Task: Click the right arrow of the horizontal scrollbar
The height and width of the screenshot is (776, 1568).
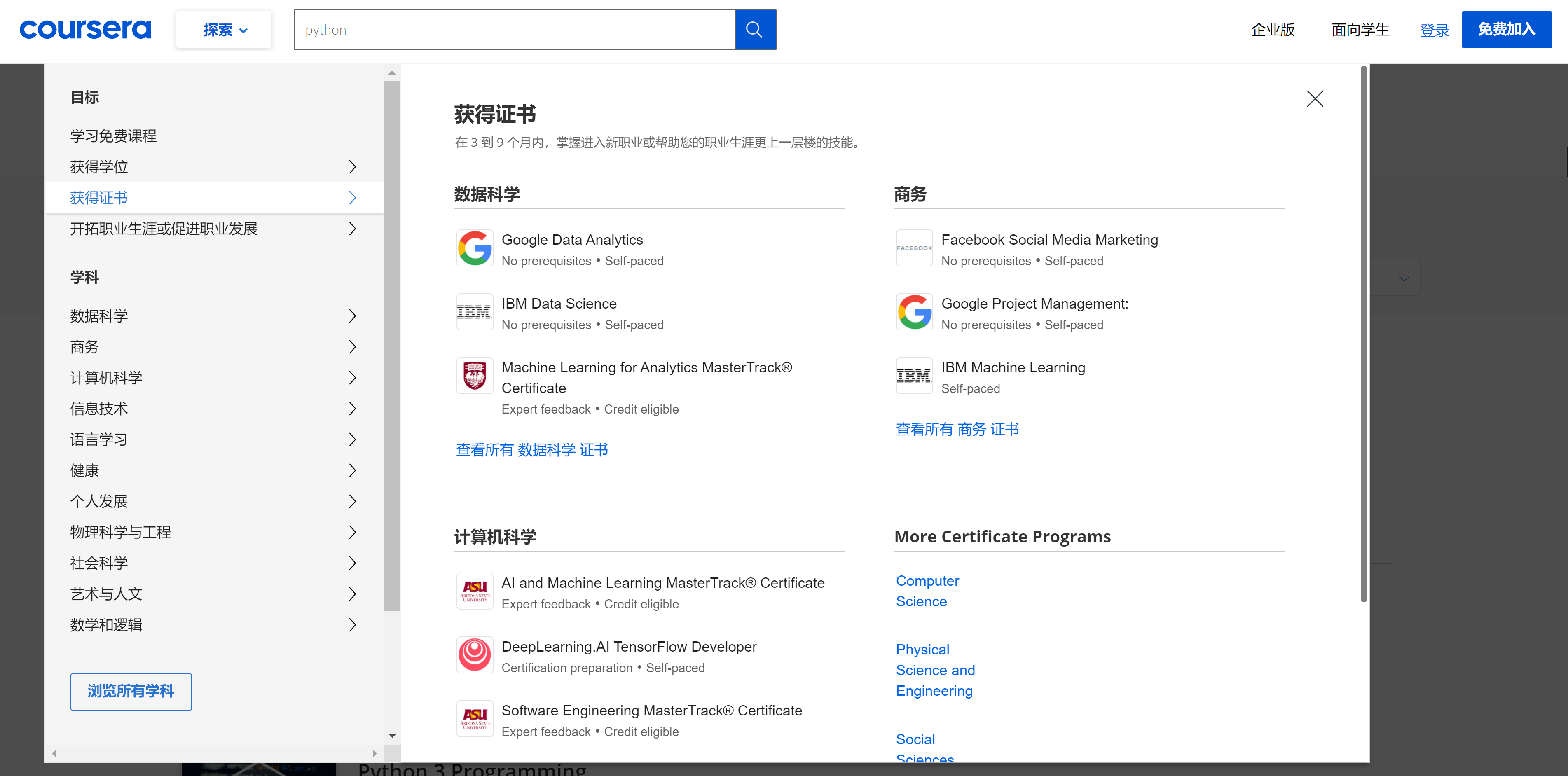Action: click(374, 753)
